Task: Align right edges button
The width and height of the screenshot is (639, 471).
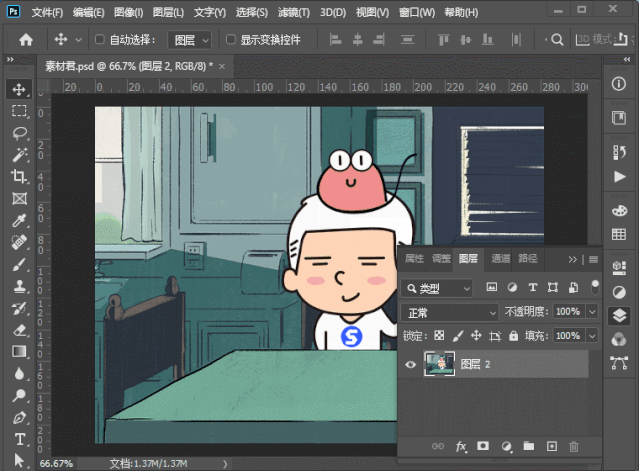Action: [x=379, y=40]
